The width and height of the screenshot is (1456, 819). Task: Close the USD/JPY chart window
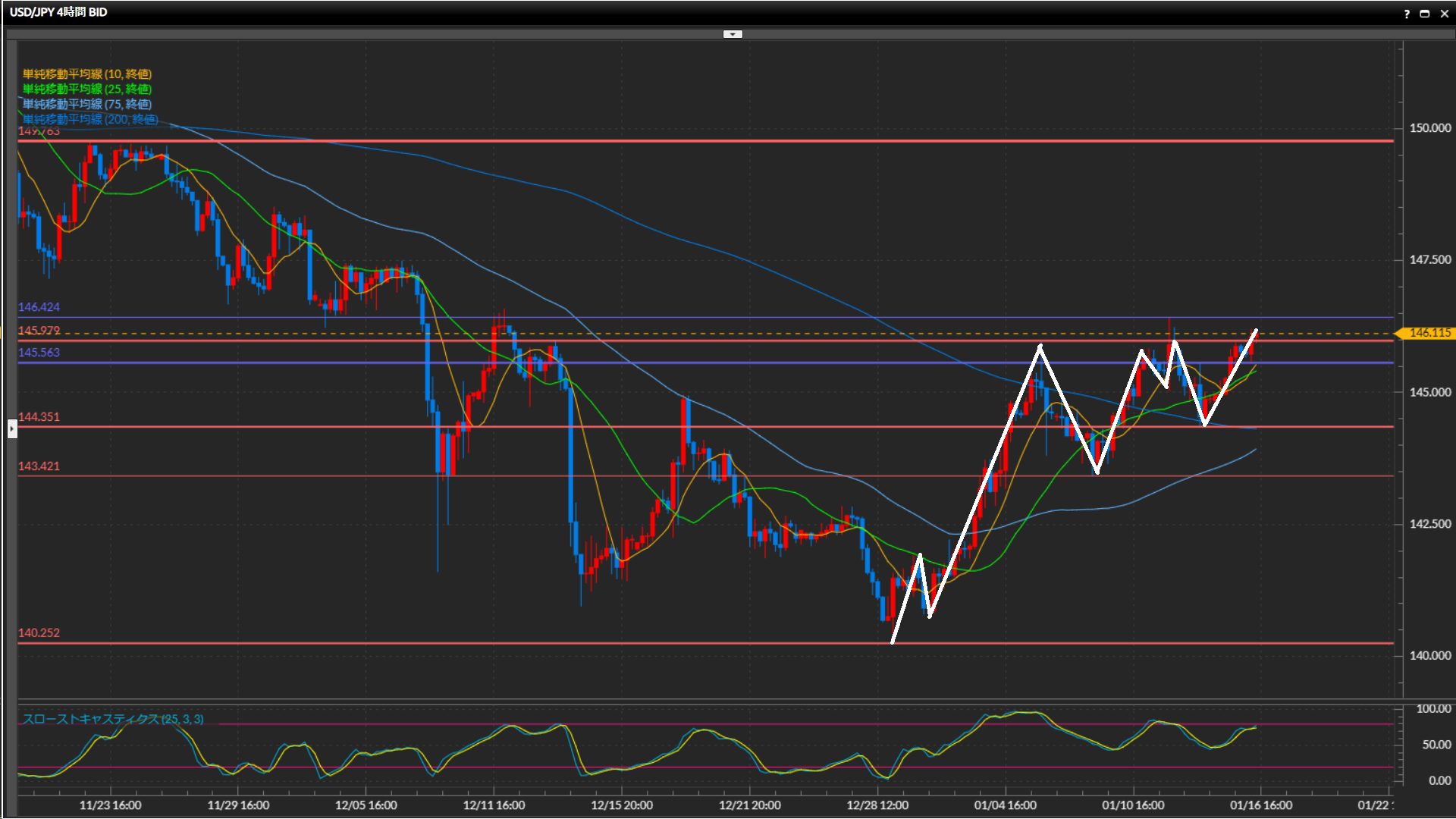[x=1445, y=14]
